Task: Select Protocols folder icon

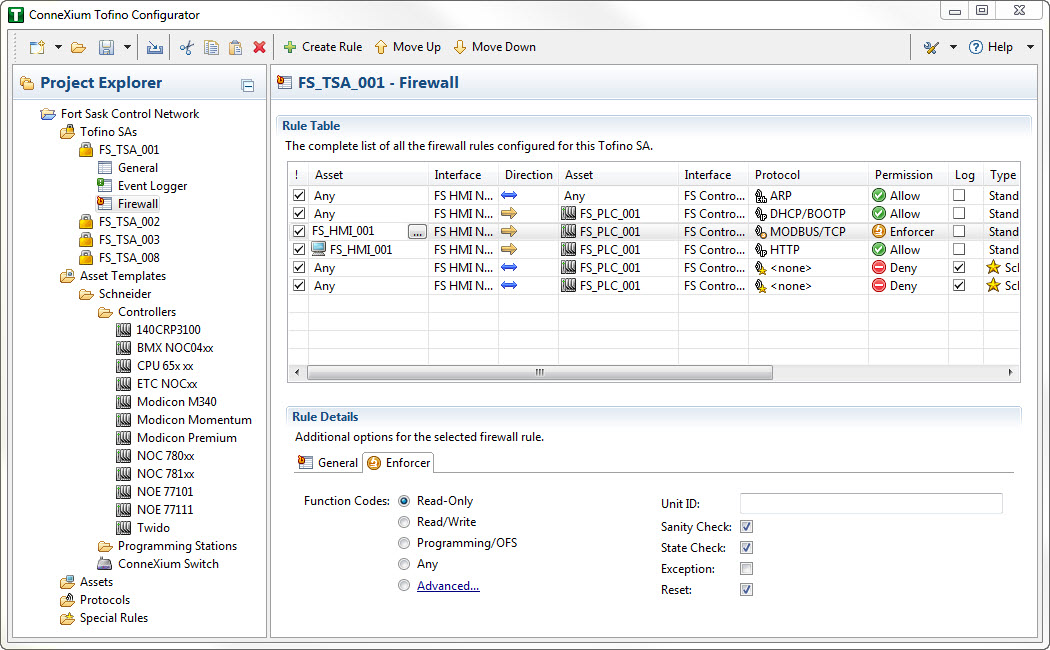Action: pyautogui.click(x=67, y=600)
